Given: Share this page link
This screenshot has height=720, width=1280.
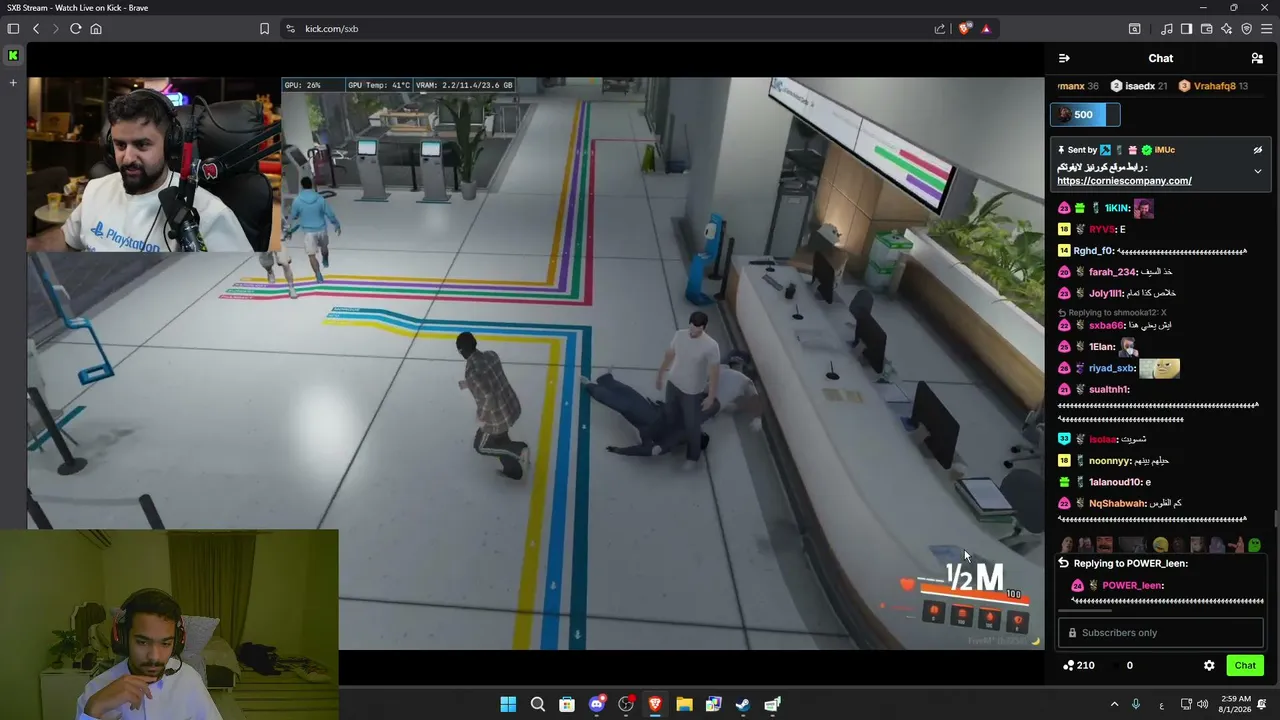Looking at the screenshot, I should [940, 29].
